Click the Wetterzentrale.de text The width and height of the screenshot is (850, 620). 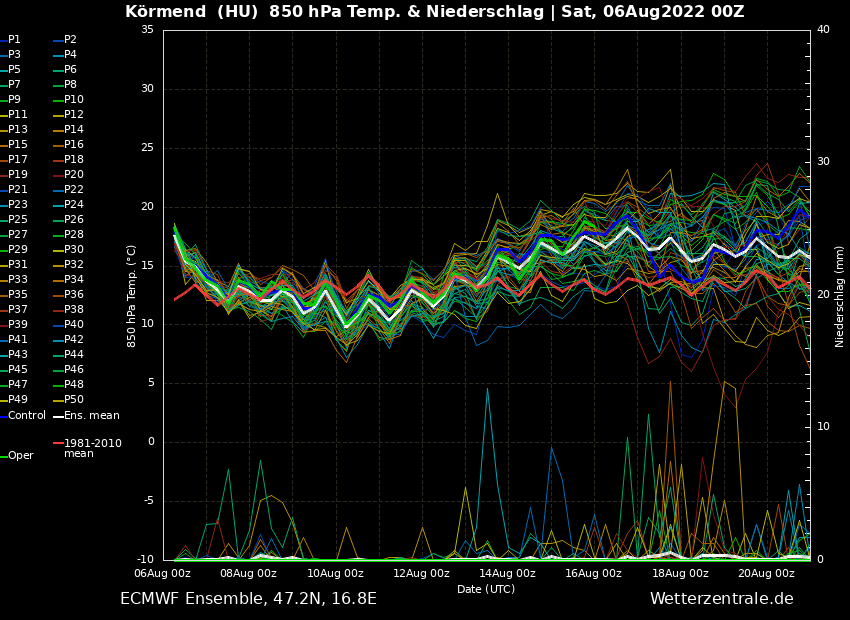tap(721, 599)
